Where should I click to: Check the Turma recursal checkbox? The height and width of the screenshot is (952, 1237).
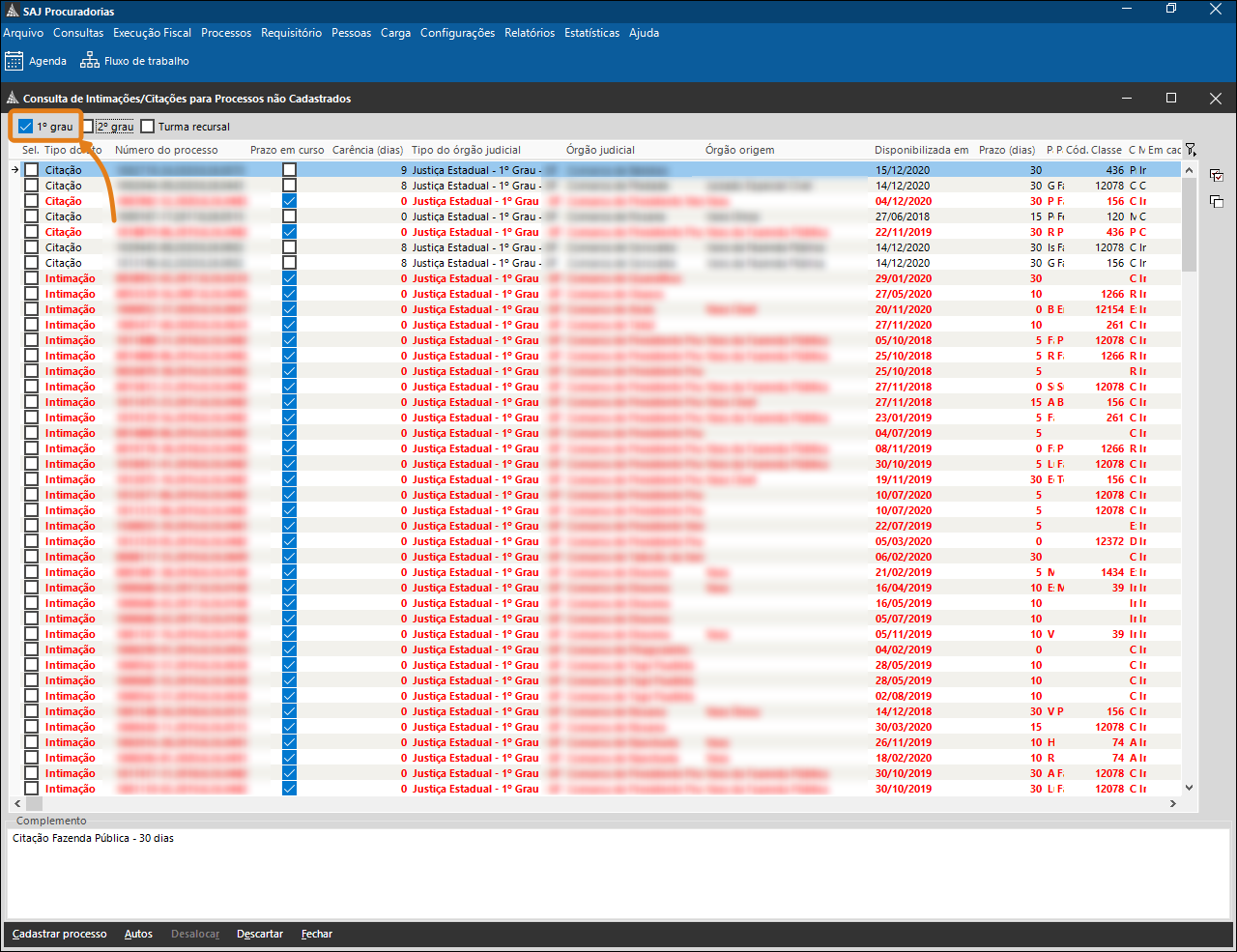click(148, 127)
